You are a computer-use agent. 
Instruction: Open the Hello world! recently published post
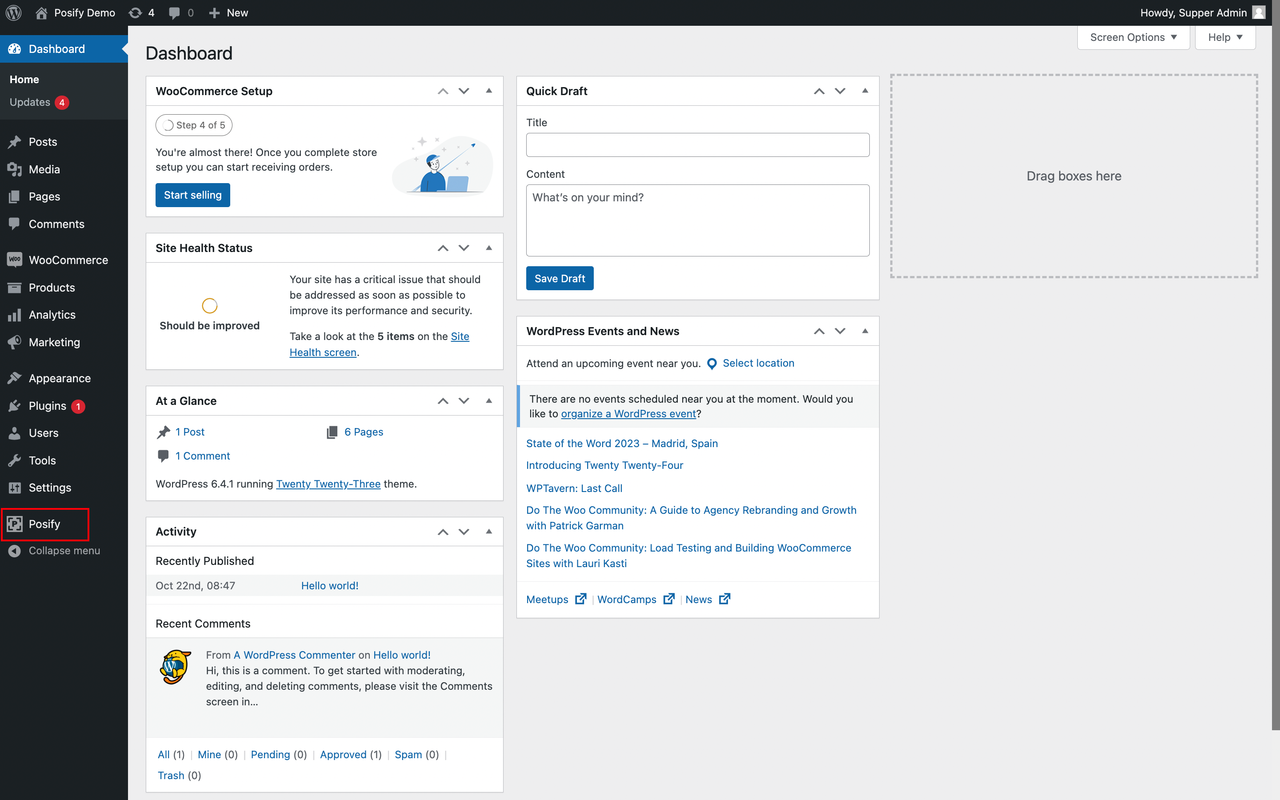(330, 586)
